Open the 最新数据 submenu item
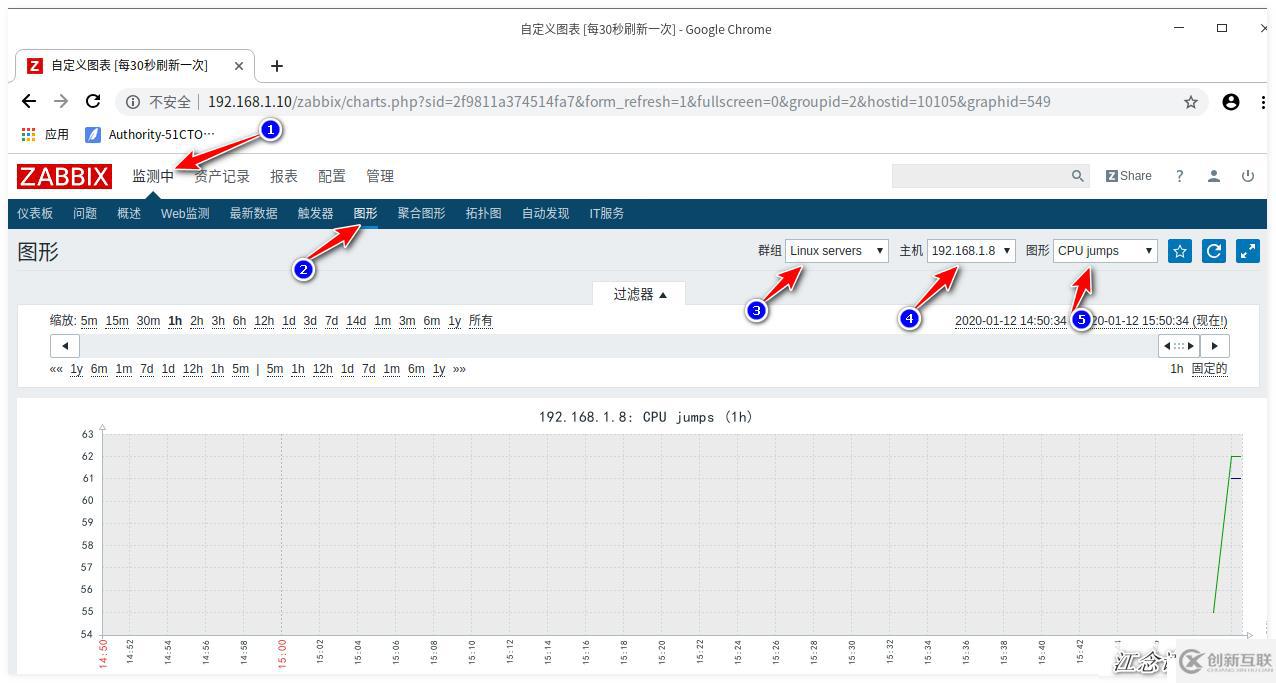The image size is (1276, 683). 254,214
